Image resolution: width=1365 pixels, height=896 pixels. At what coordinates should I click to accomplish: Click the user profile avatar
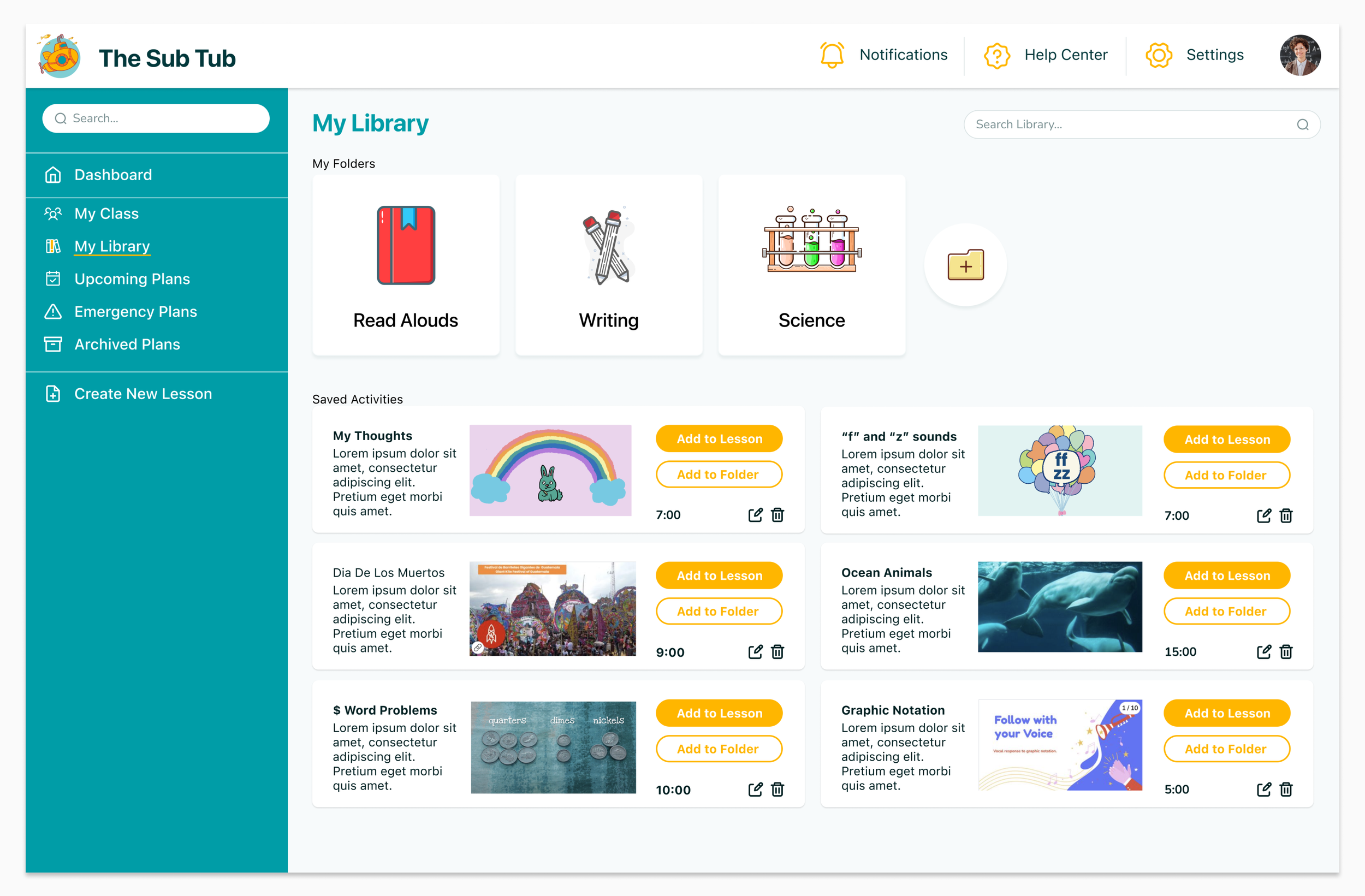[1299, 55]
